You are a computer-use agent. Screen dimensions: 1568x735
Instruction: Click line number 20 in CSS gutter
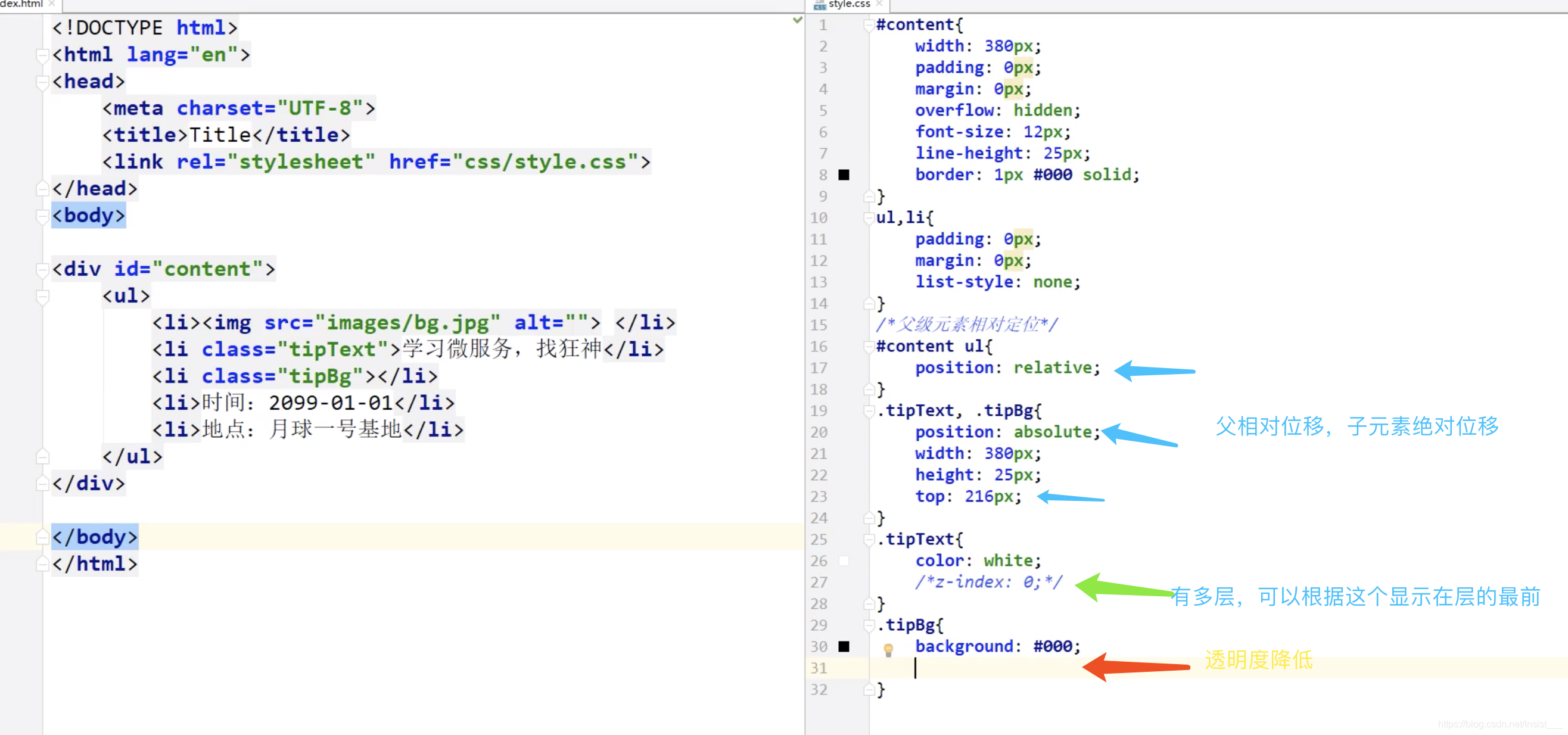pos(819,432)
